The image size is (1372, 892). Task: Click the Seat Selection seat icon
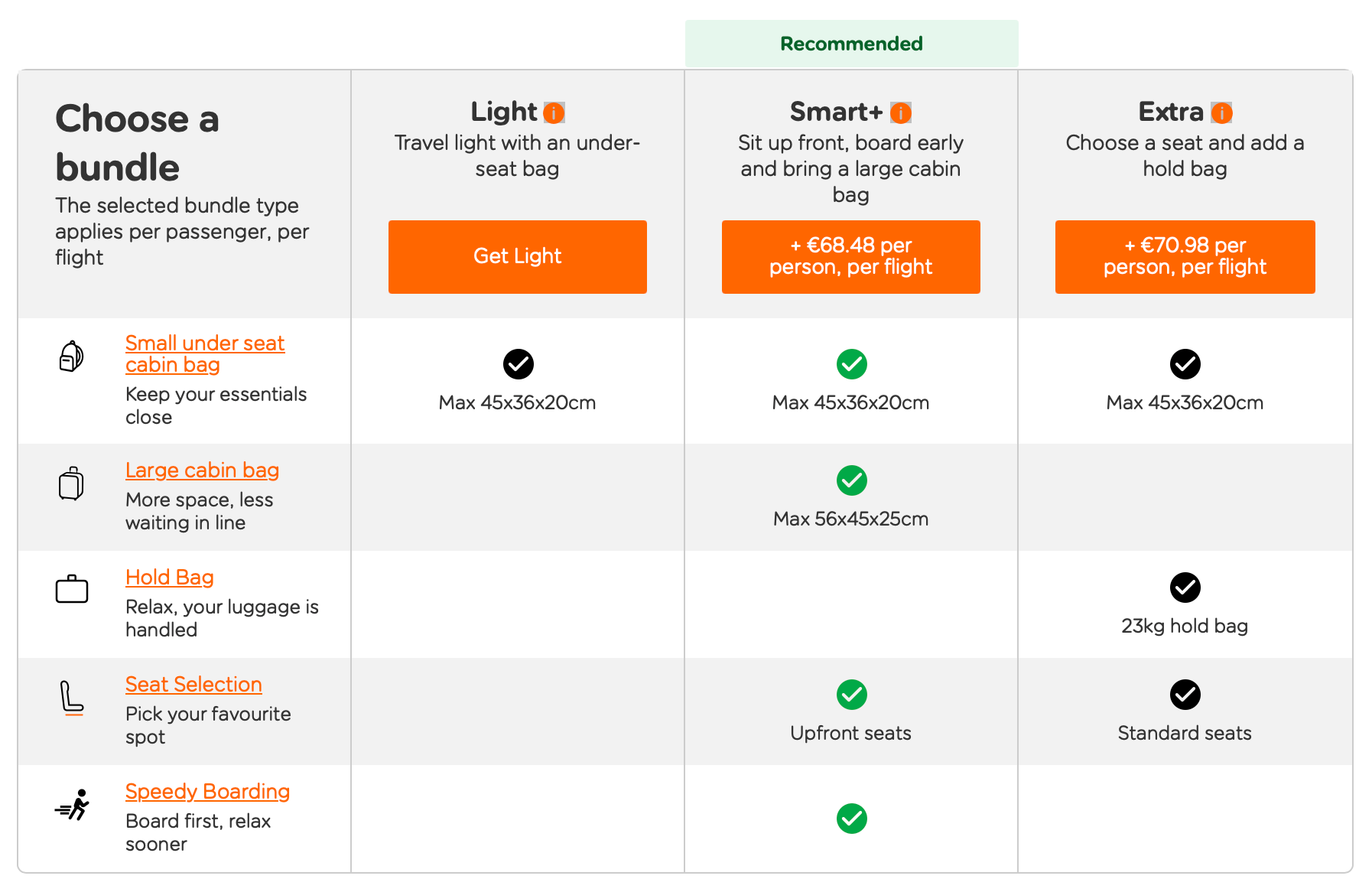point(71,697)
